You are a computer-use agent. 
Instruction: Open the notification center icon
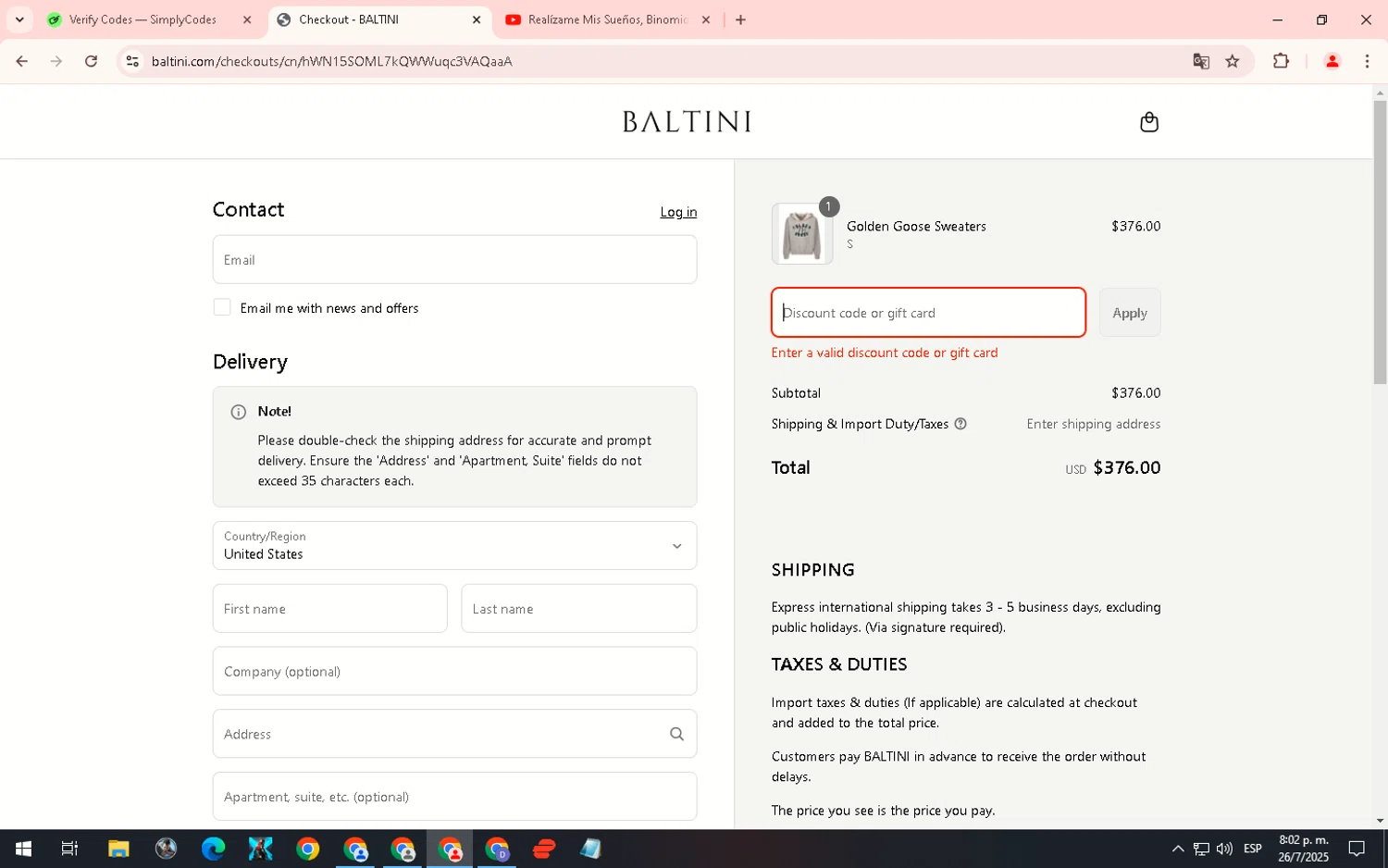1357,849
